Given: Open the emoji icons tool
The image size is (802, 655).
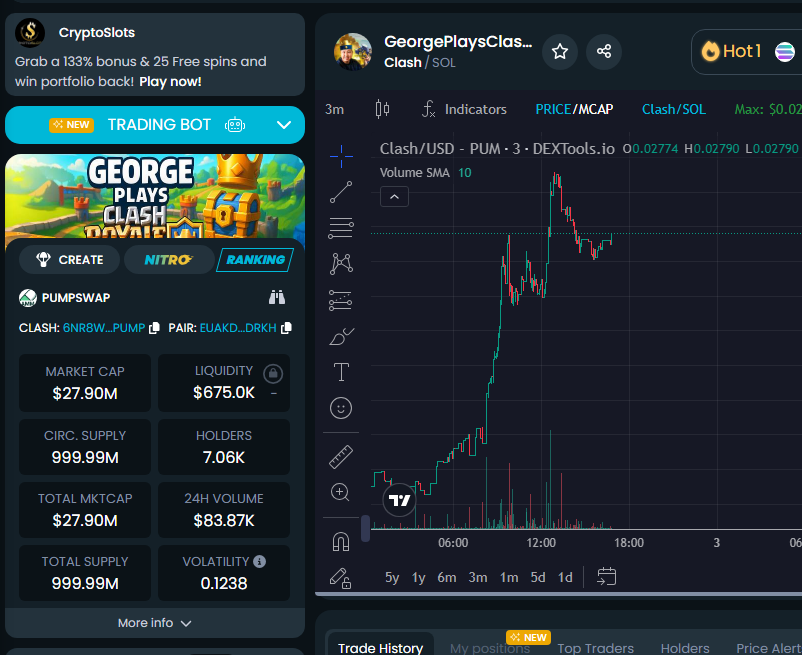Looking at the screenshot, I should coord(341,408).
